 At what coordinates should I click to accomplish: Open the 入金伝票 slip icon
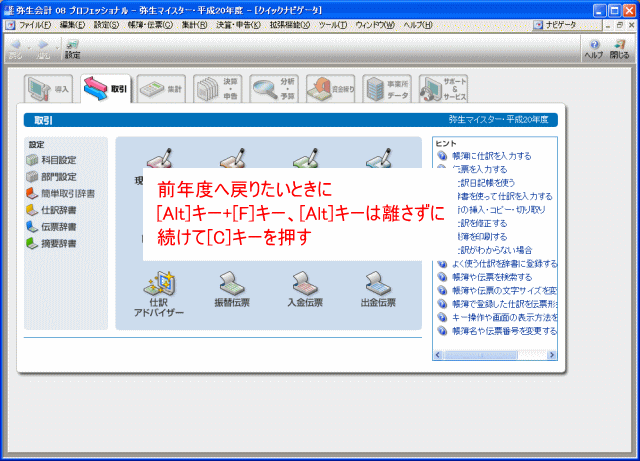point(305,289)
